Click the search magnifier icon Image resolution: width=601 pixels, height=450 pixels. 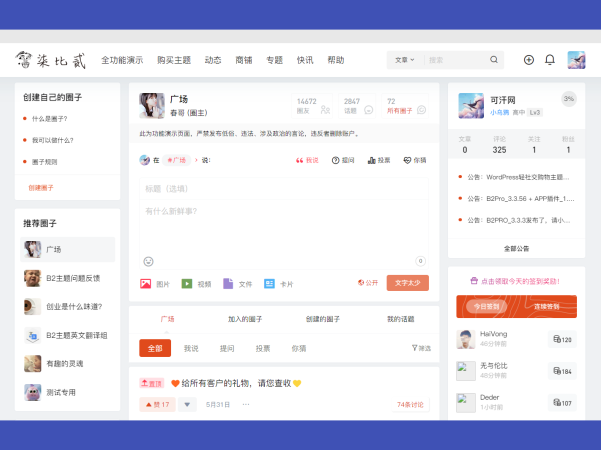click(494, 60)
